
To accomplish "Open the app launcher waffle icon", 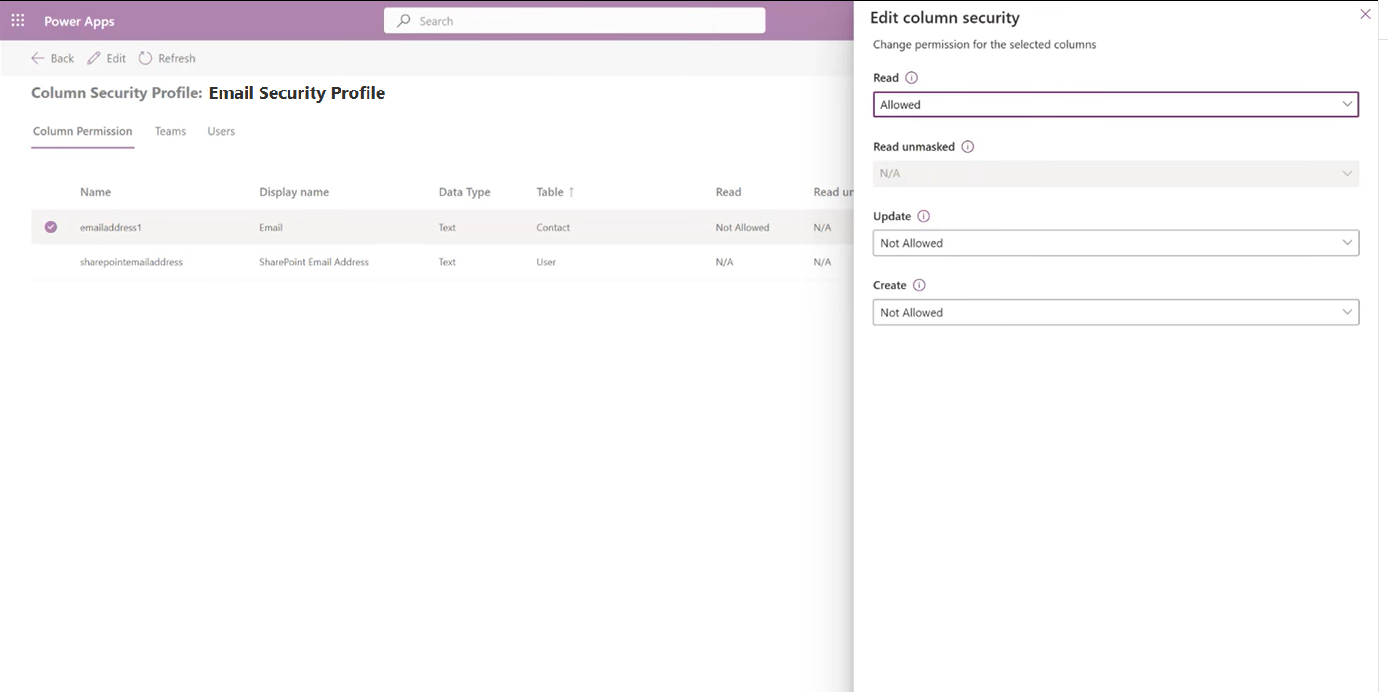I will pos(17,20).
